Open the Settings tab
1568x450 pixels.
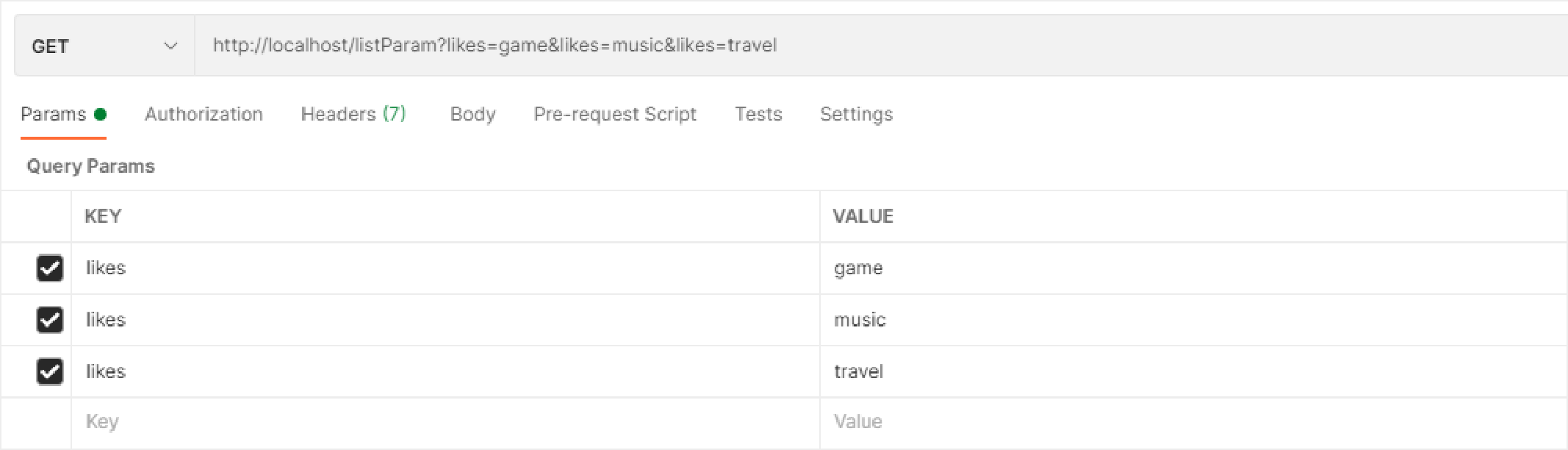tap(856, 115)
